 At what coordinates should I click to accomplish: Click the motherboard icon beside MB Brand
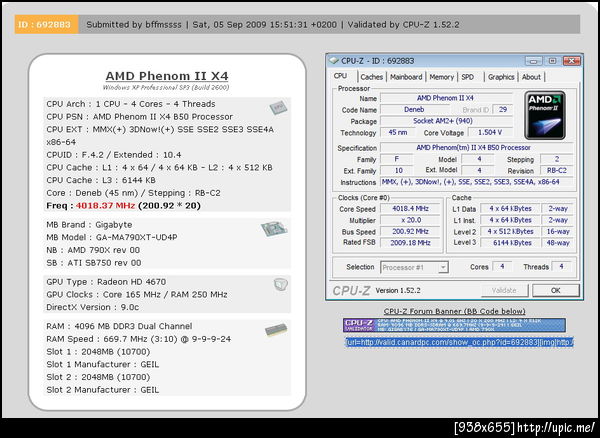tap(274, 228)
